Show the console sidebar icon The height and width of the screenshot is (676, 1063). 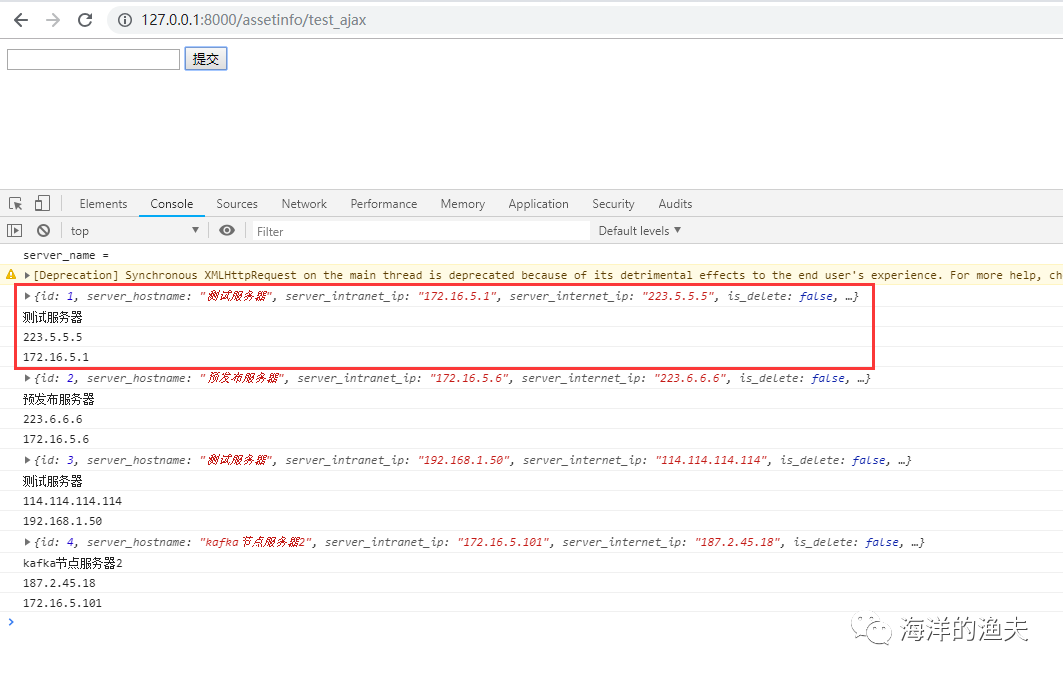click(x=14, y=231)
